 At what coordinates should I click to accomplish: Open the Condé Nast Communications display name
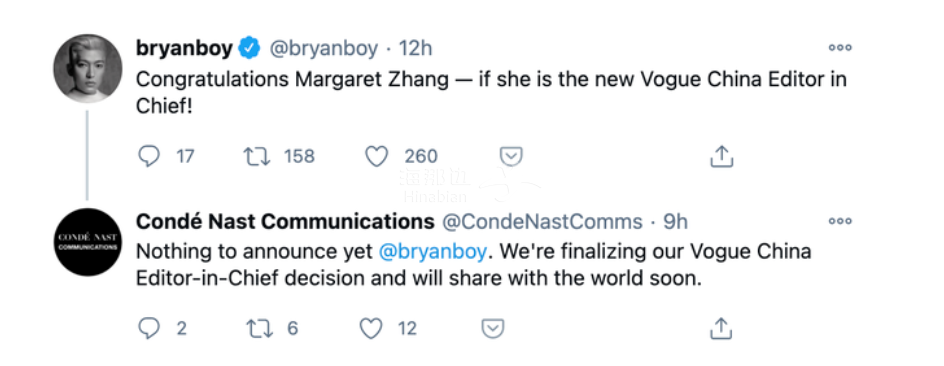coord(285,222)
